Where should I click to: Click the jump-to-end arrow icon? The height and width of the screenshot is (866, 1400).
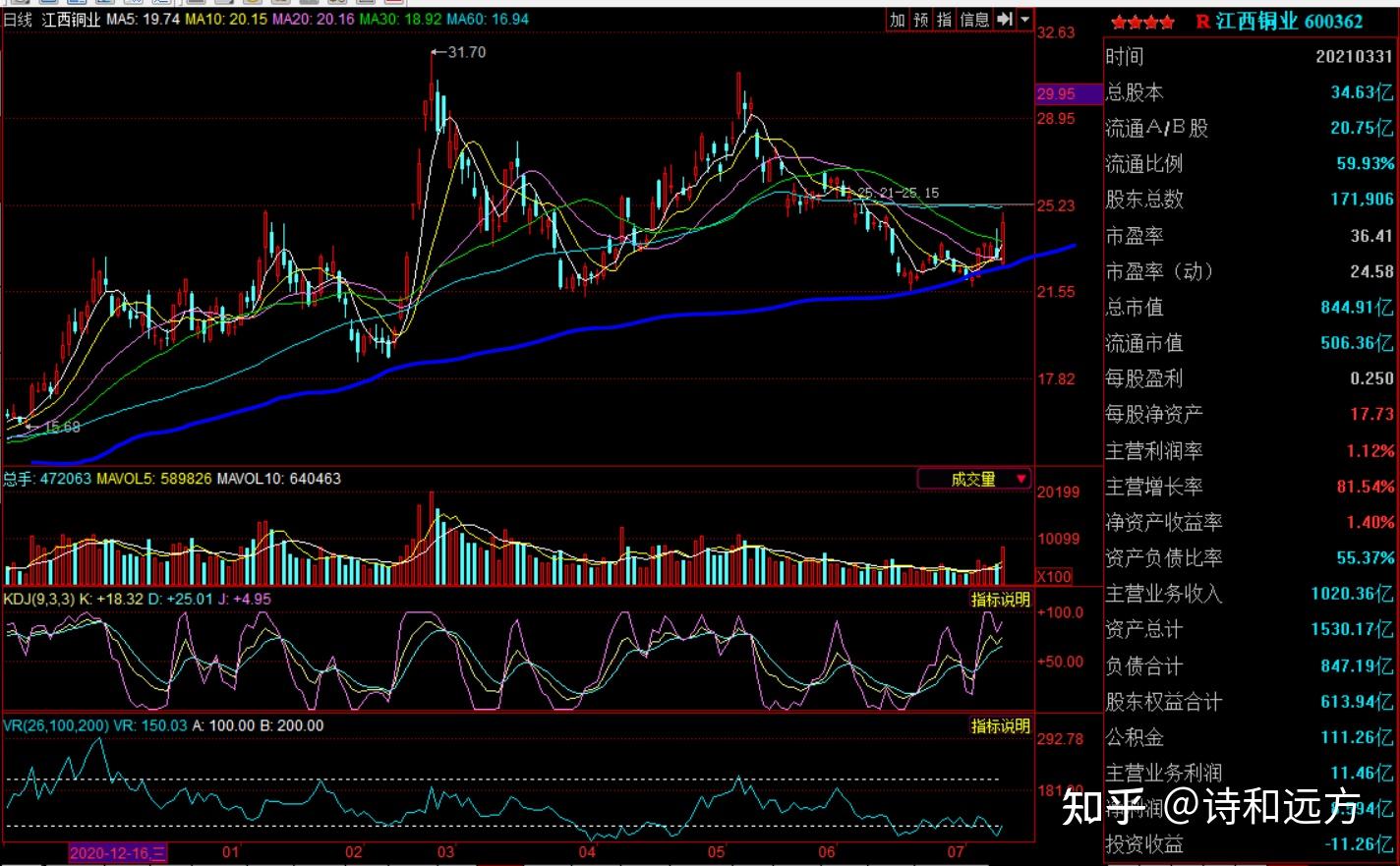tap(1004, 20)
